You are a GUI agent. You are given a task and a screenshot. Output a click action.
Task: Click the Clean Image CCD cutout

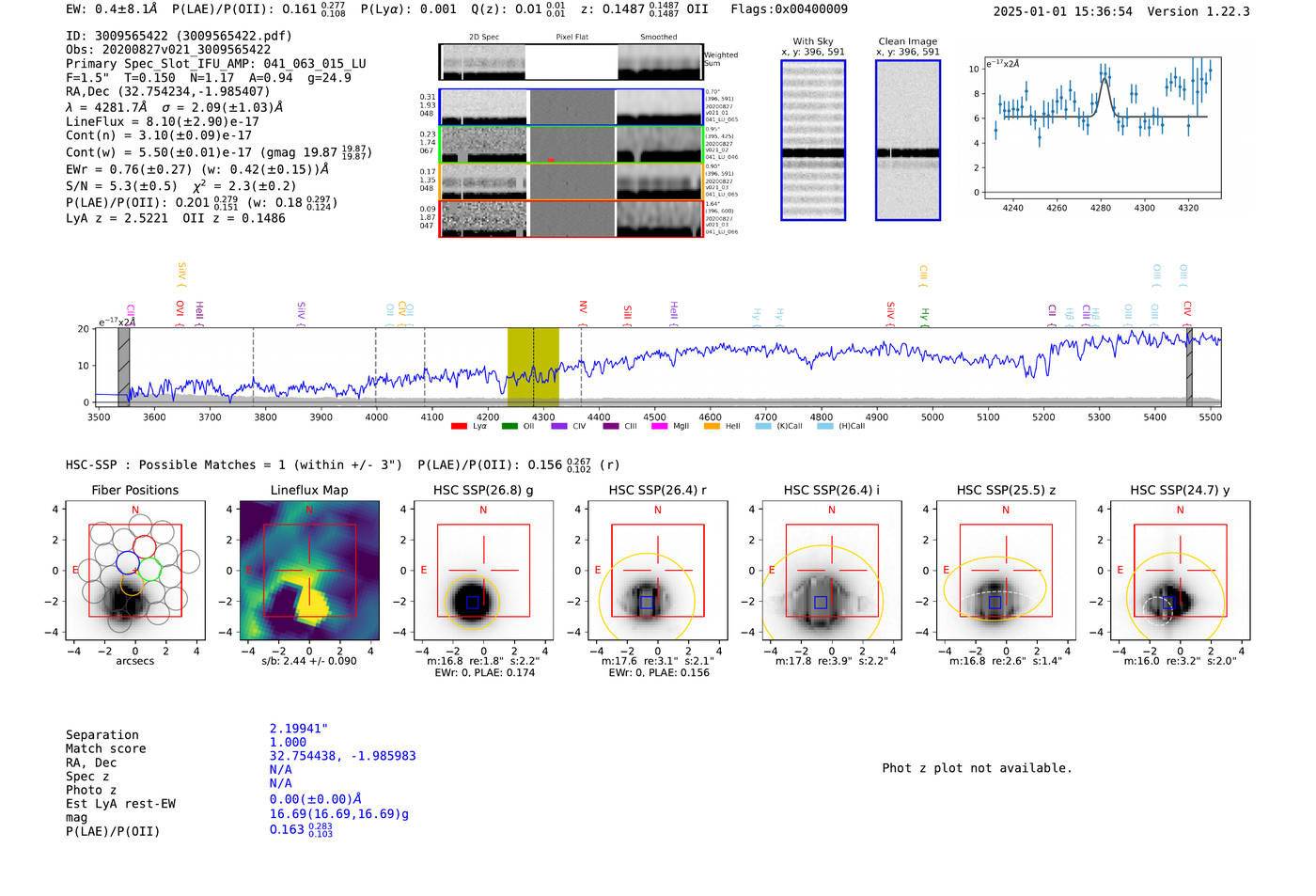click(x=908, y=140)
